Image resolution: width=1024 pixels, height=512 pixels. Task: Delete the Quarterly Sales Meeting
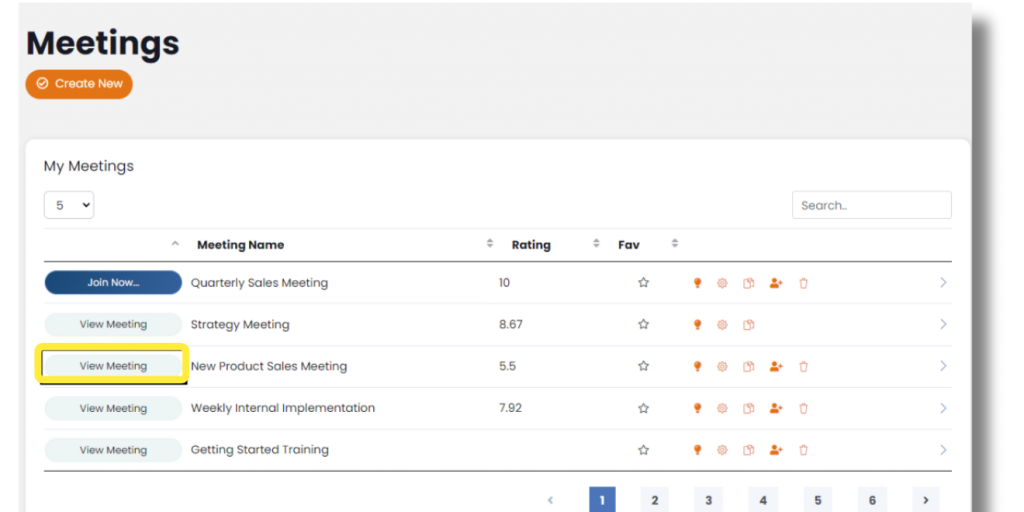tap(803, 283)
